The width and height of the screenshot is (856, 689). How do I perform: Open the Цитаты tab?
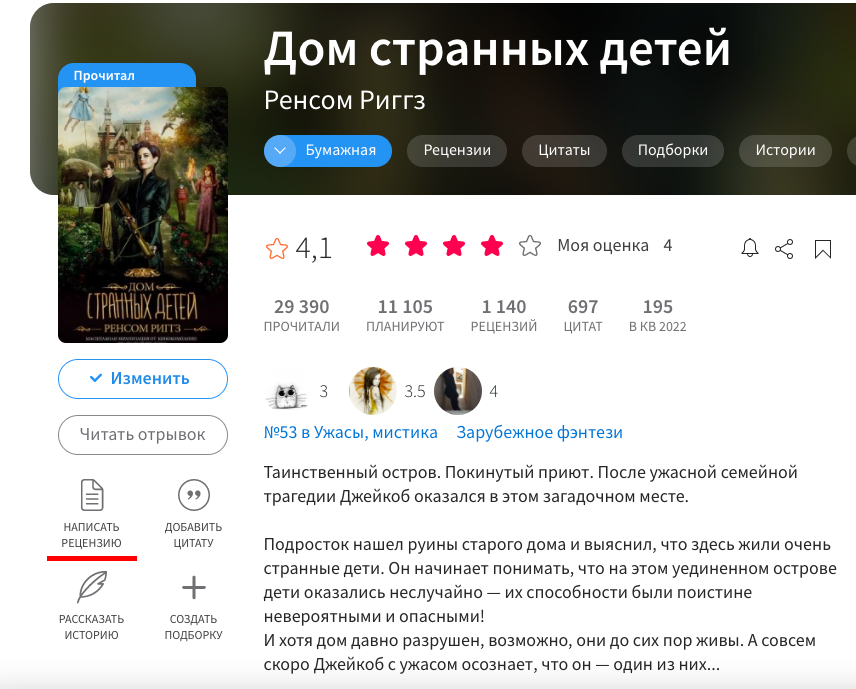point(564,151)
